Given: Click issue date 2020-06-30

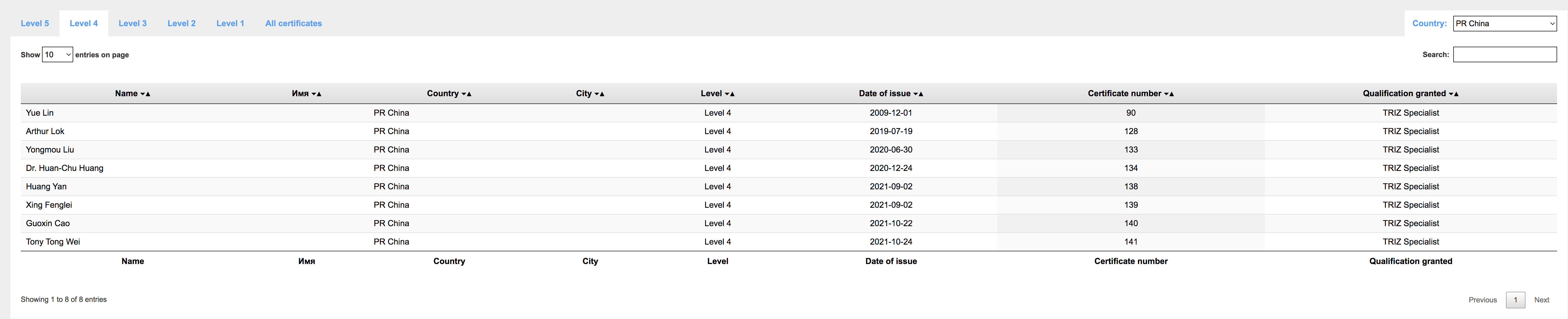Looking at the screenshot, I should point(891,150).
